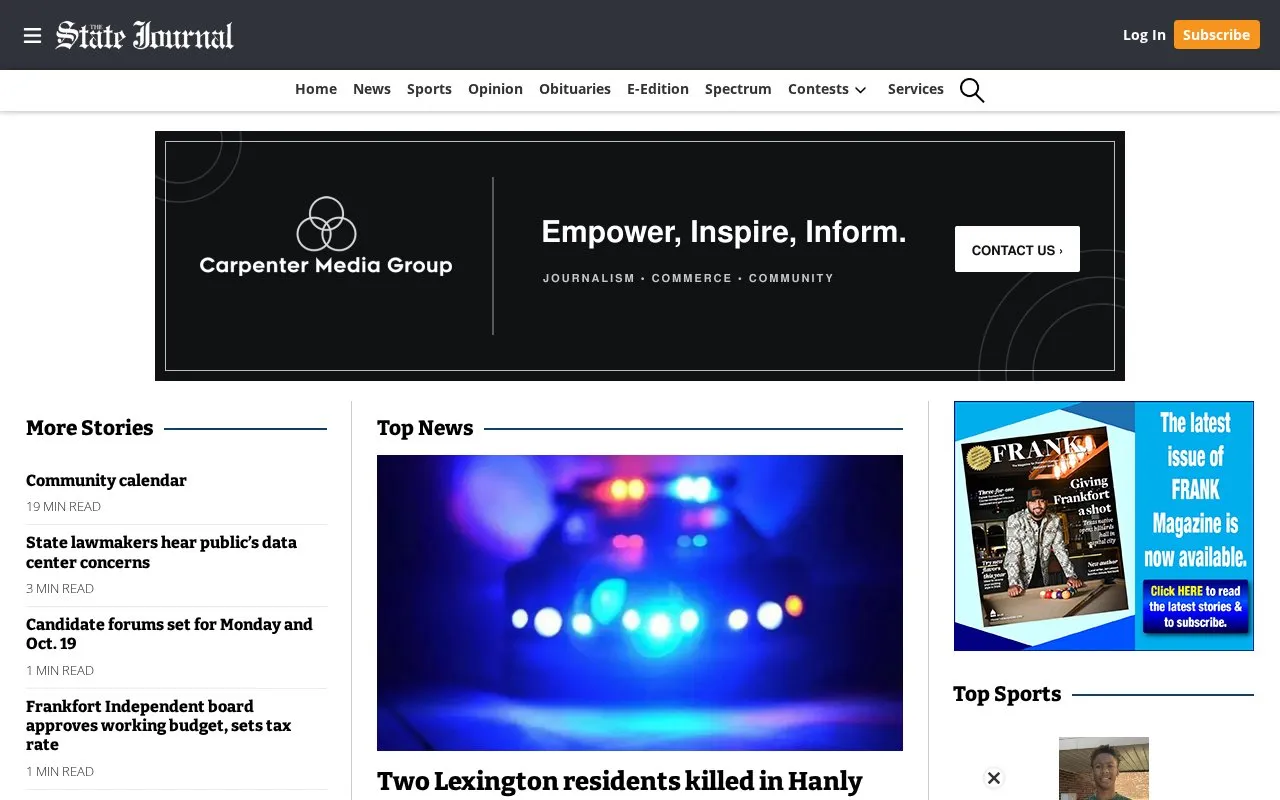Viewport: 1280px width, 800px height.
Task: Open the Sports section
Action: 429,89
